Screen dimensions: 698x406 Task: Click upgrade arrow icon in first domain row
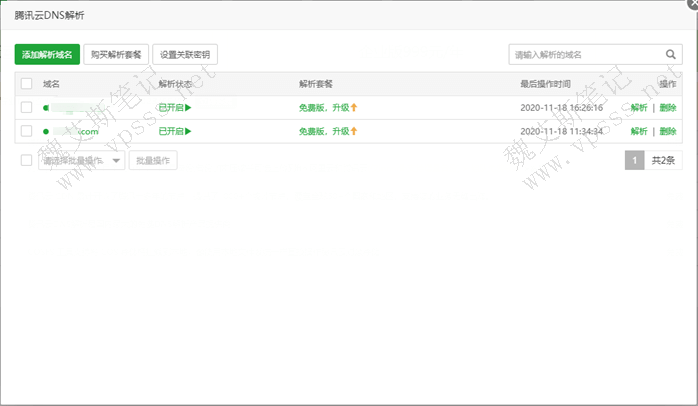click(x=354, y=107)
